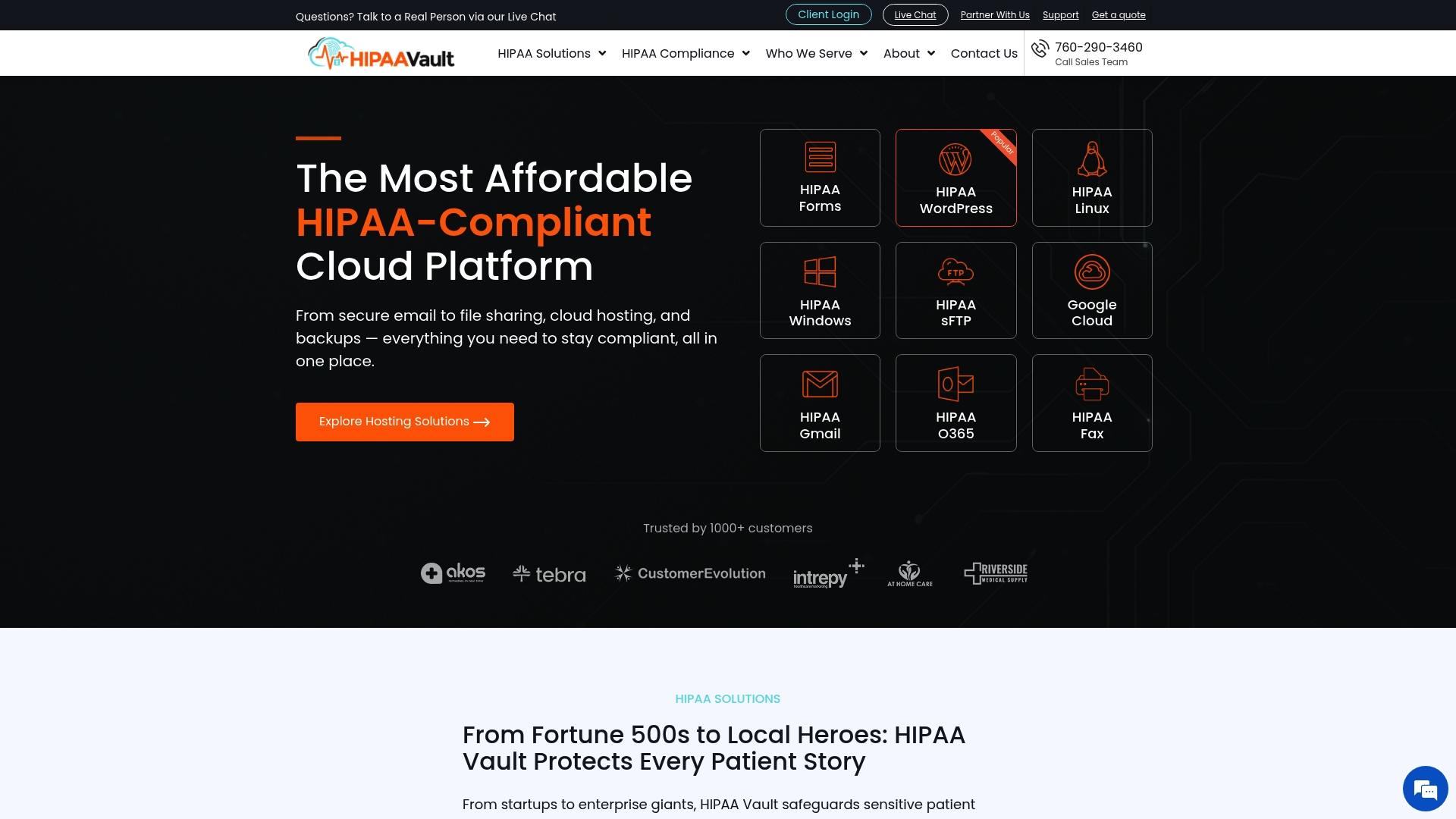The image size is (1456, 819).
Task: Select the Google Cloud icon tile
Action: (x=1092, y=271)
